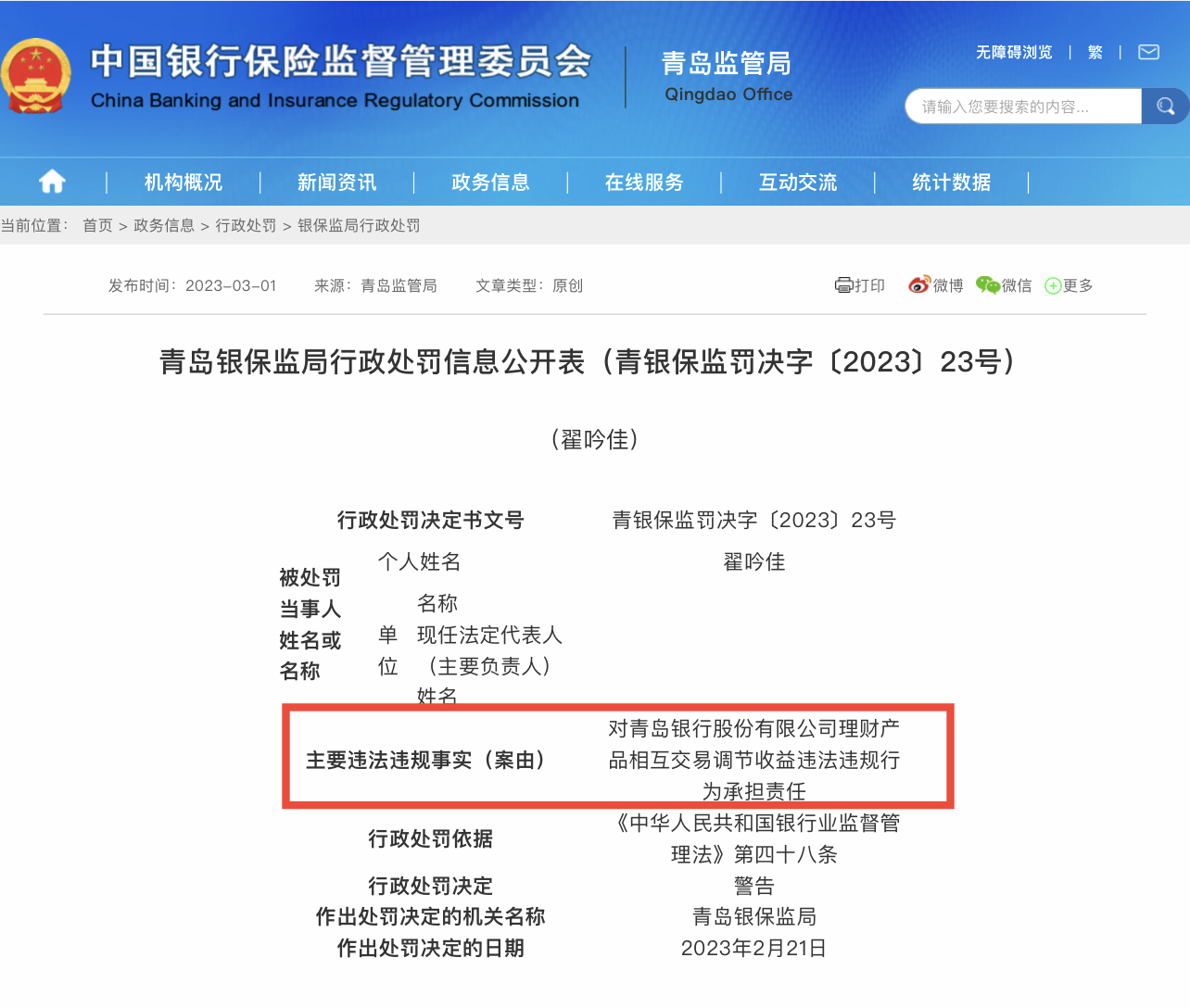
Task: Focus the search input field
Action: tap(1023, 107)
